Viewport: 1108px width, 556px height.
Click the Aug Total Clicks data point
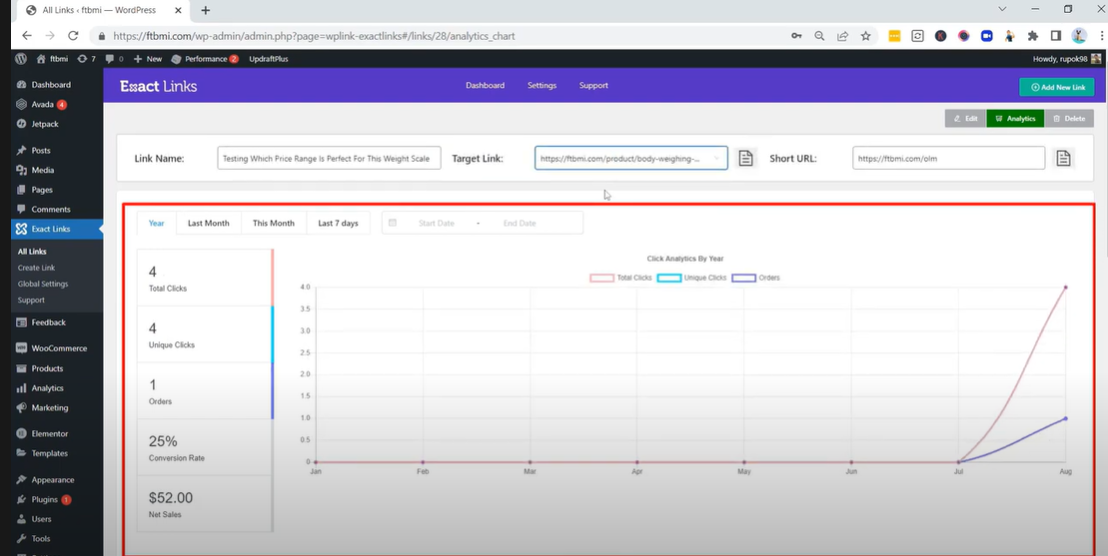1065,288
